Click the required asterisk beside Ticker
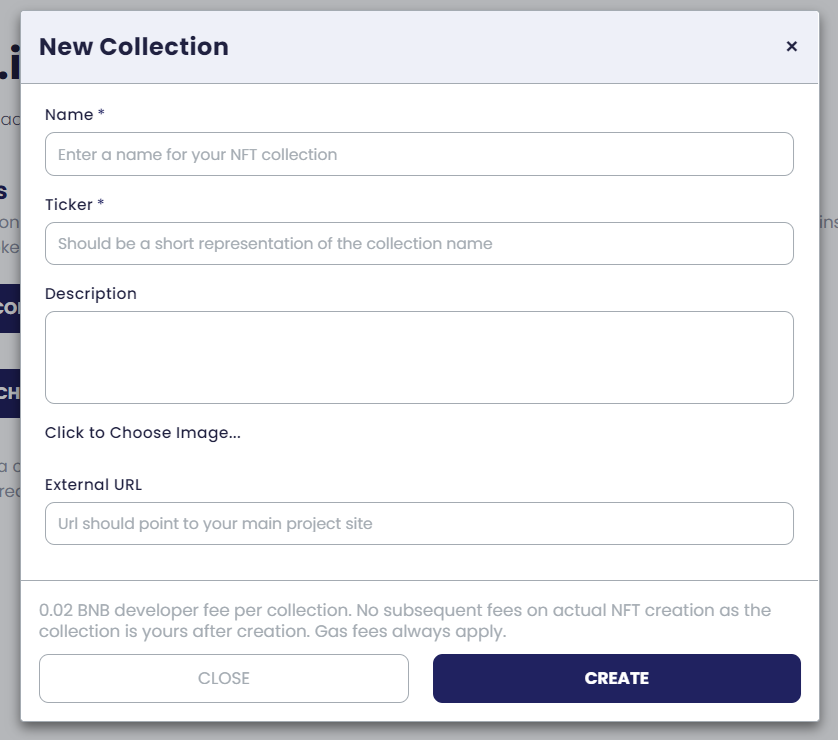The height and width of the screenshot is (740, 838). click(100, 202)
